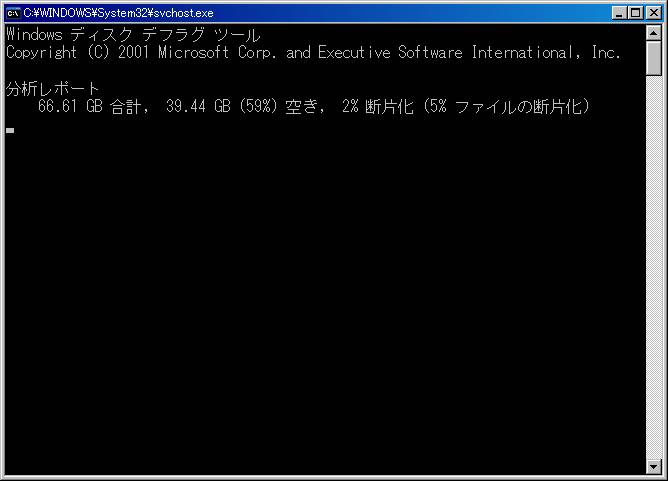Maximize the svchost.exe console window
The width and height of the screenshot is (668, 481).
635,13
